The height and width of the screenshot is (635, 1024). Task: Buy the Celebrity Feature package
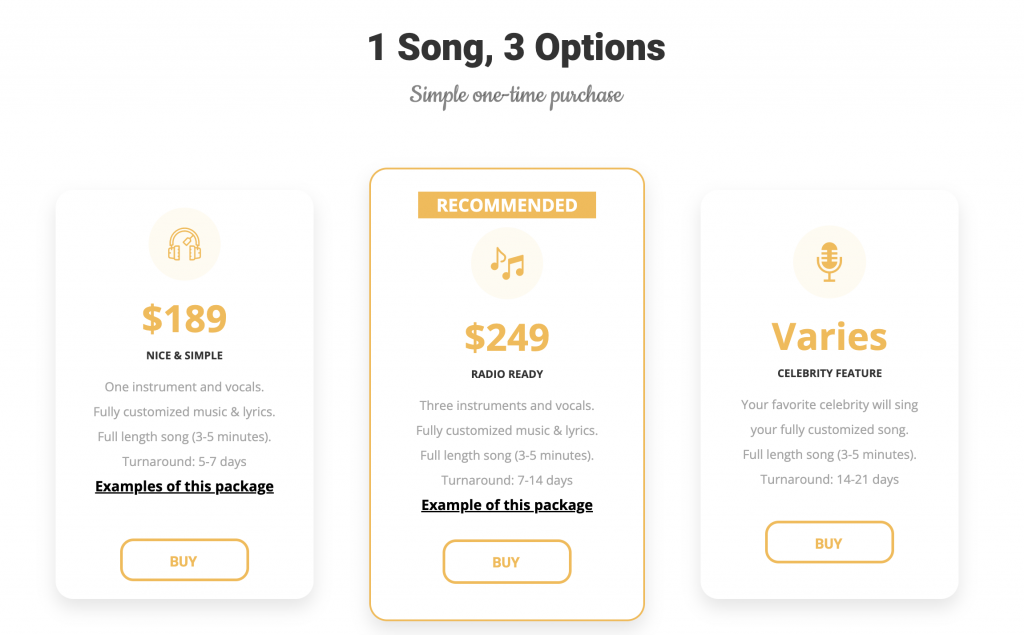pos(829,542)
